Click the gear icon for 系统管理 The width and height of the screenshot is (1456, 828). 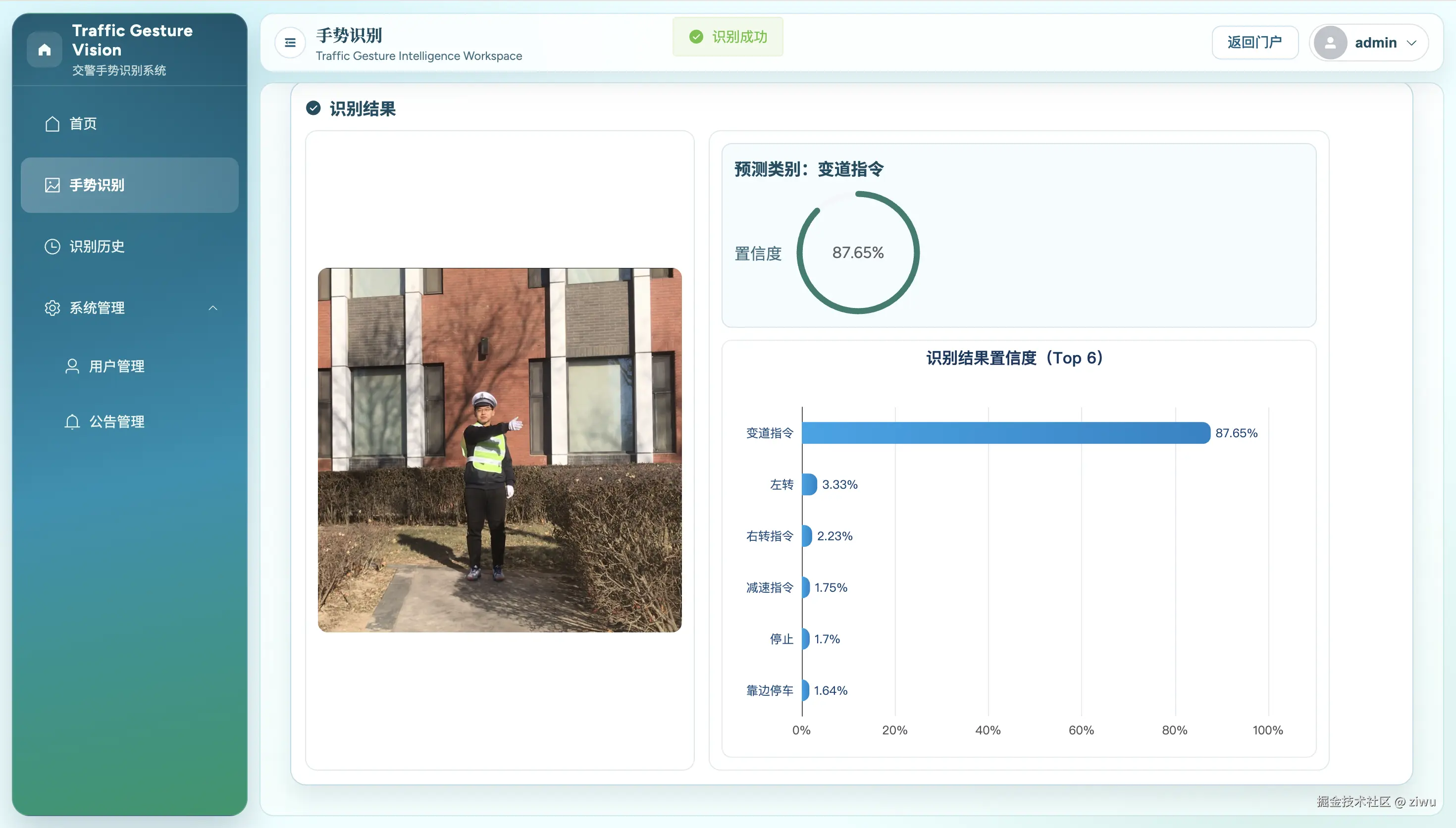click(52, 308)
